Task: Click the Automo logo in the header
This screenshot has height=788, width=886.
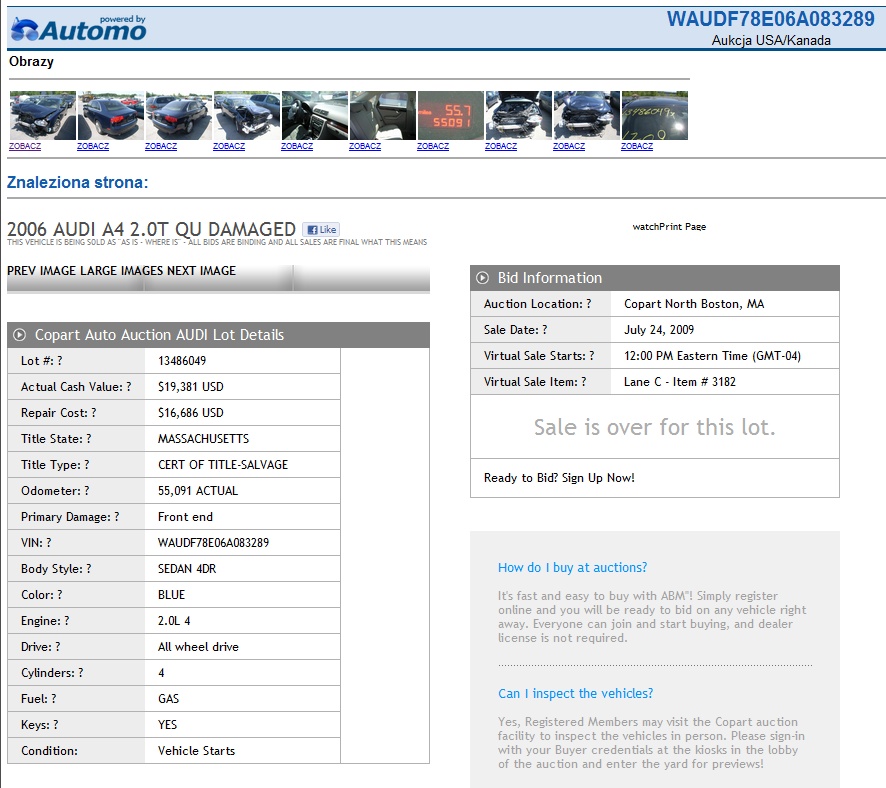Action: click(x=78, y=29)
